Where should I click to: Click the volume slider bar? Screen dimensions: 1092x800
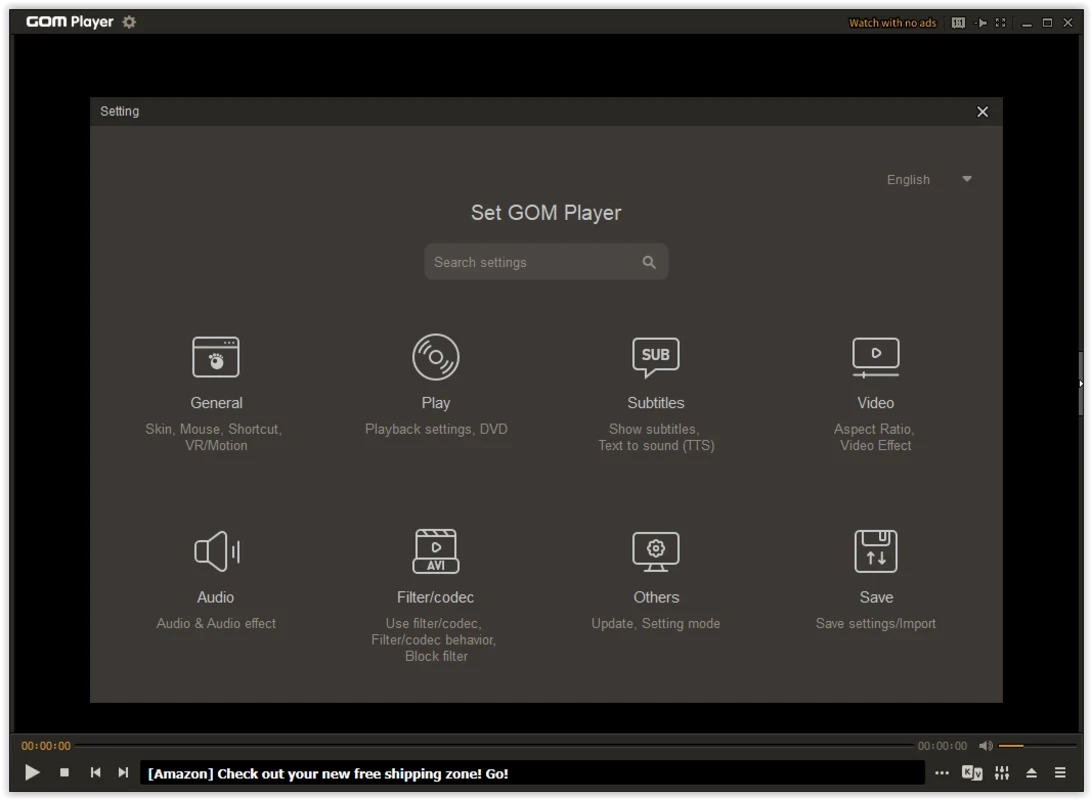(1038, 746)
